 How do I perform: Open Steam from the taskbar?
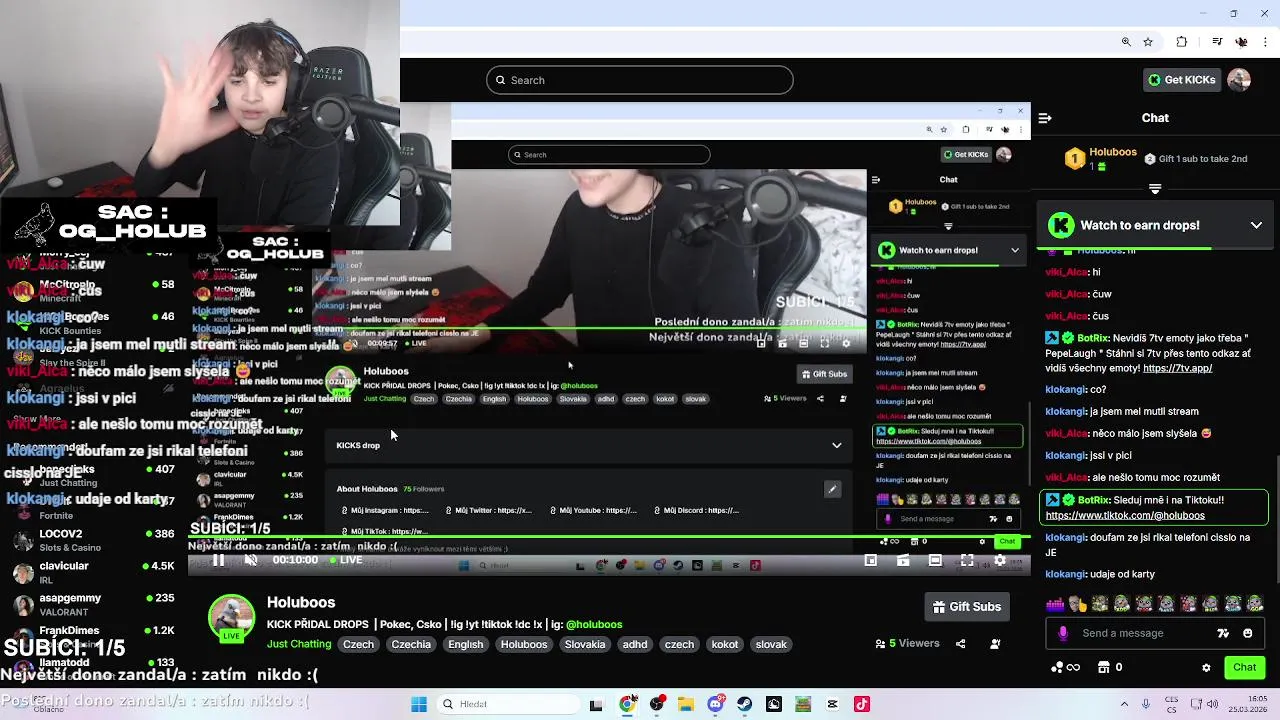pos(745,704)
